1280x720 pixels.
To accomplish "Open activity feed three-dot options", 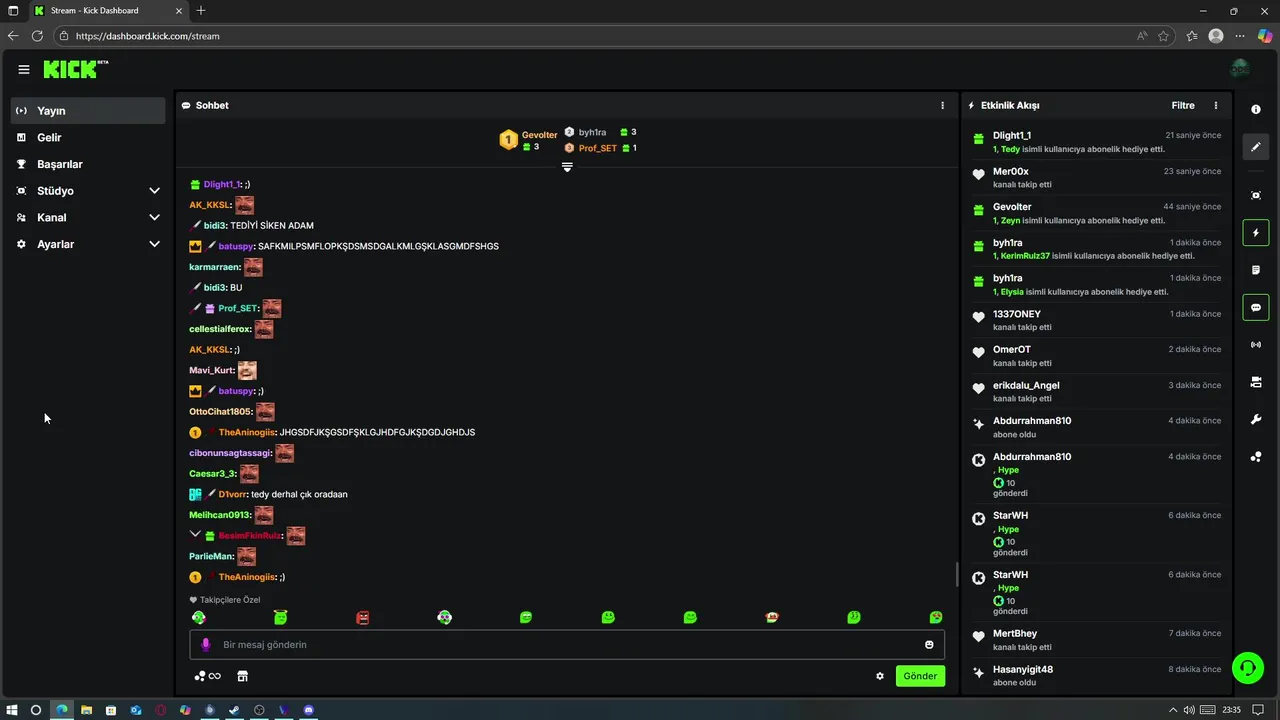I will [1216, 105].
